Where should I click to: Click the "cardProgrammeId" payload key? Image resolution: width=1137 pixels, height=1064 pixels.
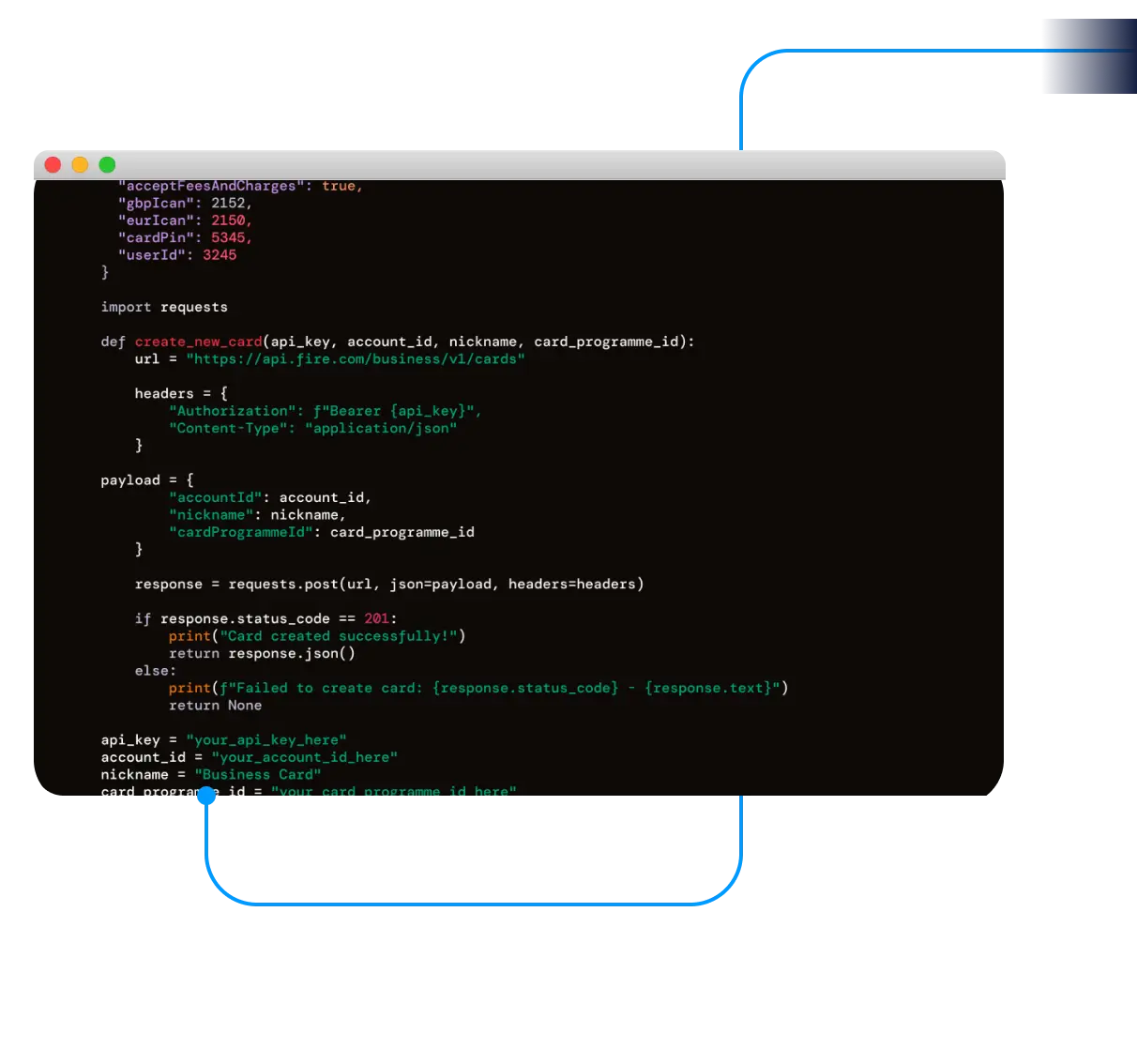(x=240, y=532)
